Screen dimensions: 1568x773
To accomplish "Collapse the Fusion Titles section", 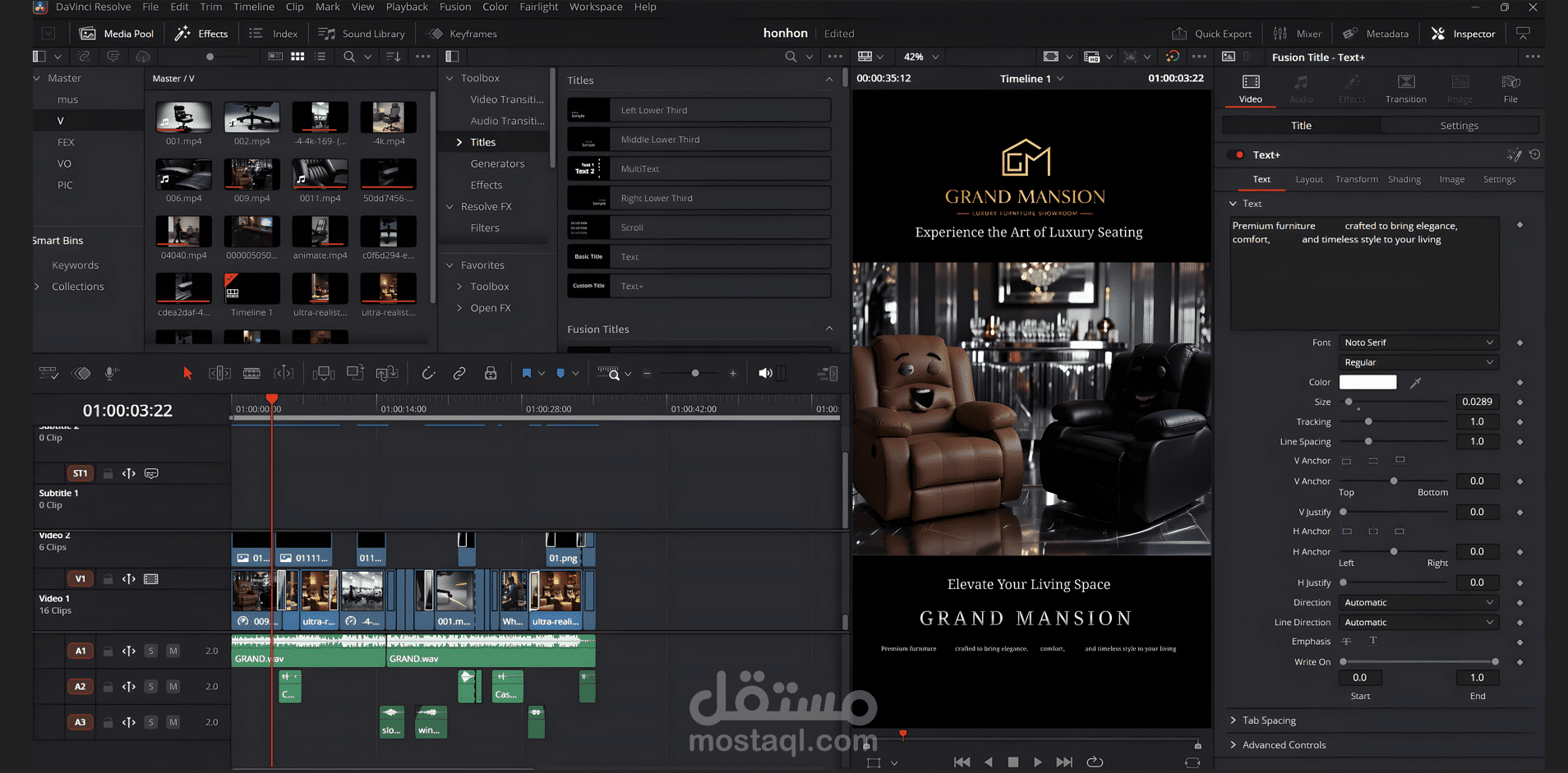I will (829, 329).
